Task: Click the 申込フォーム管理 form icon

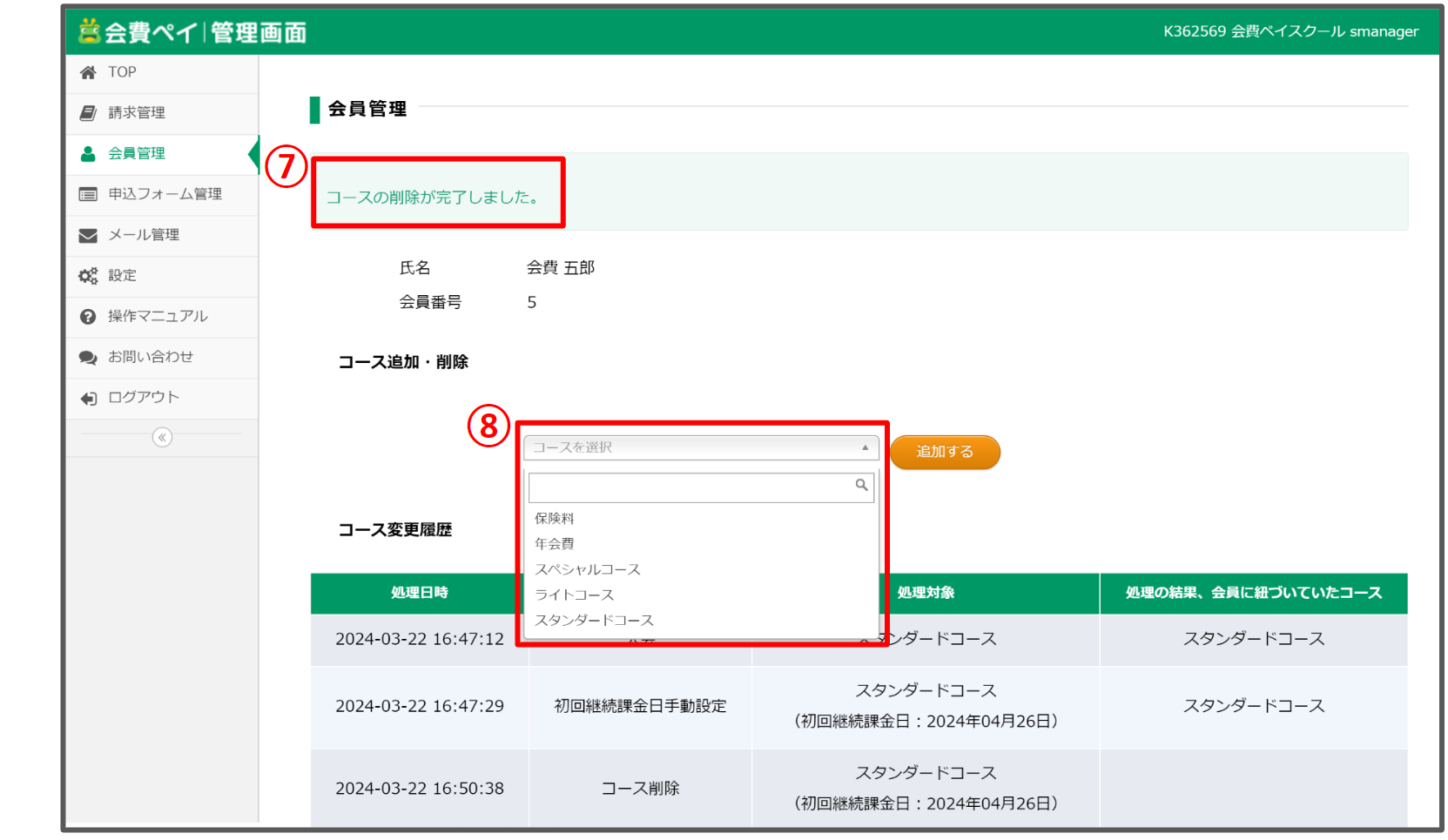Action: click(x=88, y=194)
